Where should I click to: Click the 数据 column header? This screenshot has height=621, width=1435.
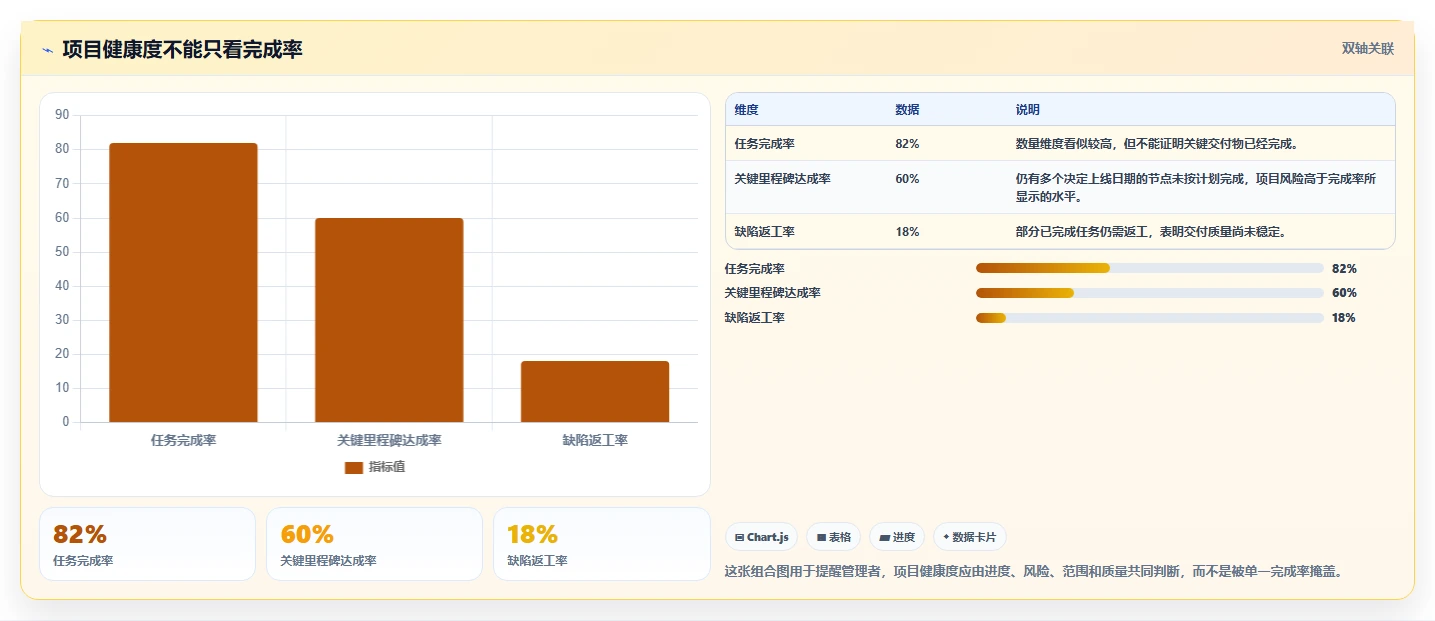(907, 109)
